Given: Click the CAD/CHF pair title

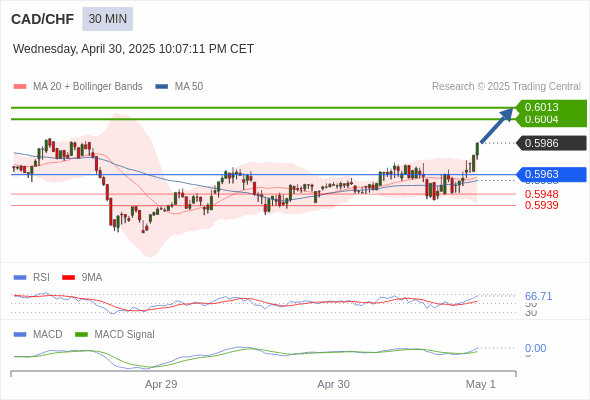Looking at the screenshot, I should [43, 19].
